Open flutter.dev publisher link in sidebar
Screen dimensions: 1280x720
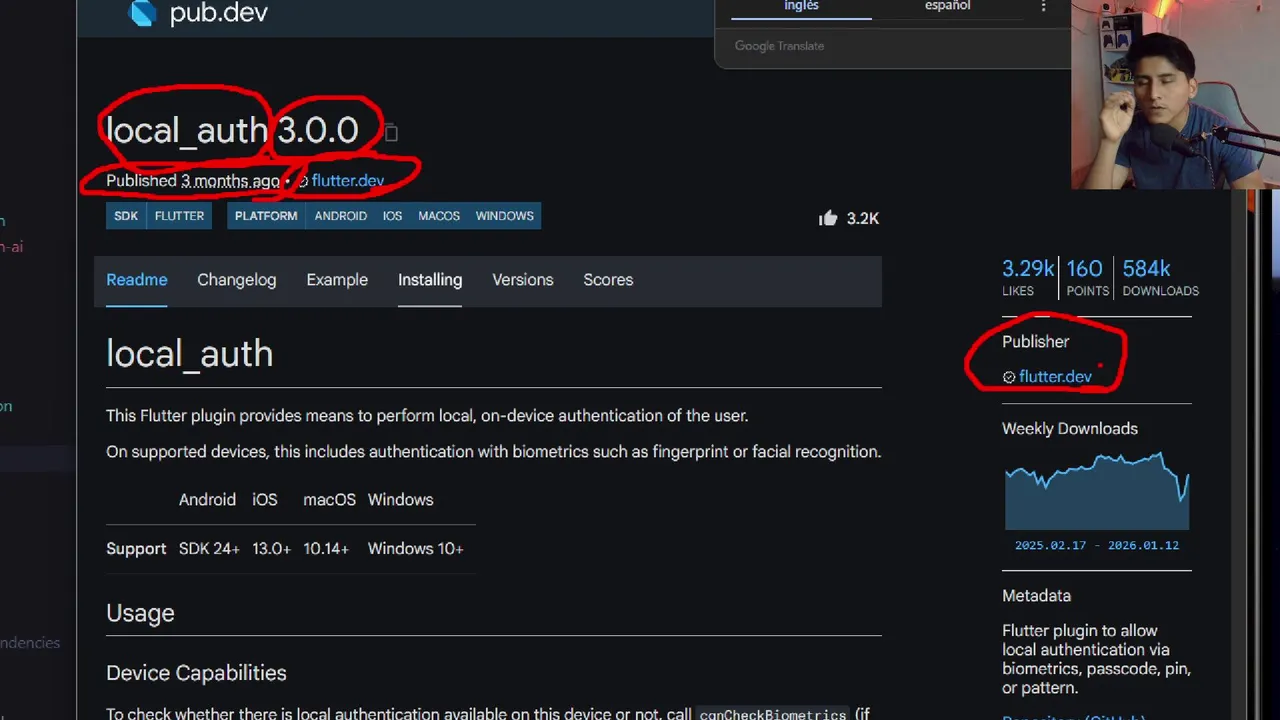pyautogui.click(x=1055, y=377)
